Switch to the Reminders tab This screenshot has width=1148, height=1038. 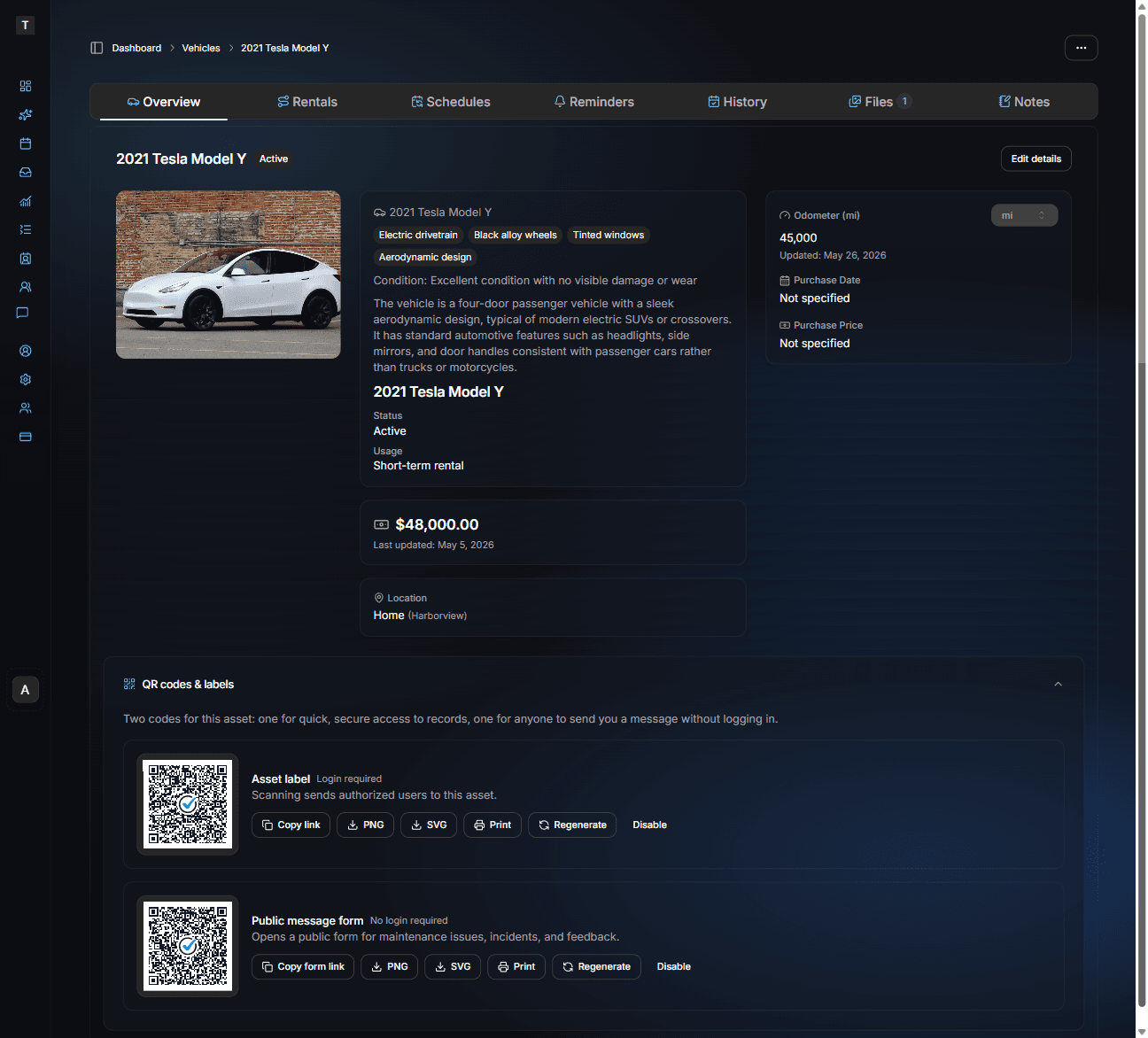pos(594,102)
